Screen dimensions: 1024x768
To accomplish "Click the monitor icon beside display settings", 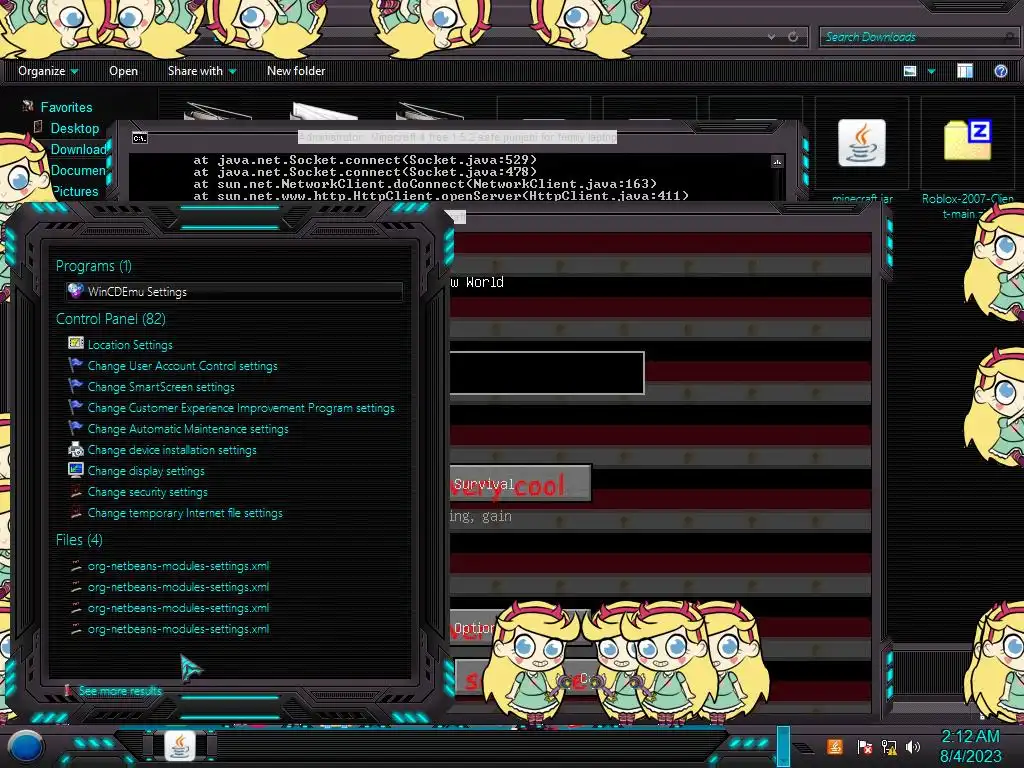I will (76, 470).
